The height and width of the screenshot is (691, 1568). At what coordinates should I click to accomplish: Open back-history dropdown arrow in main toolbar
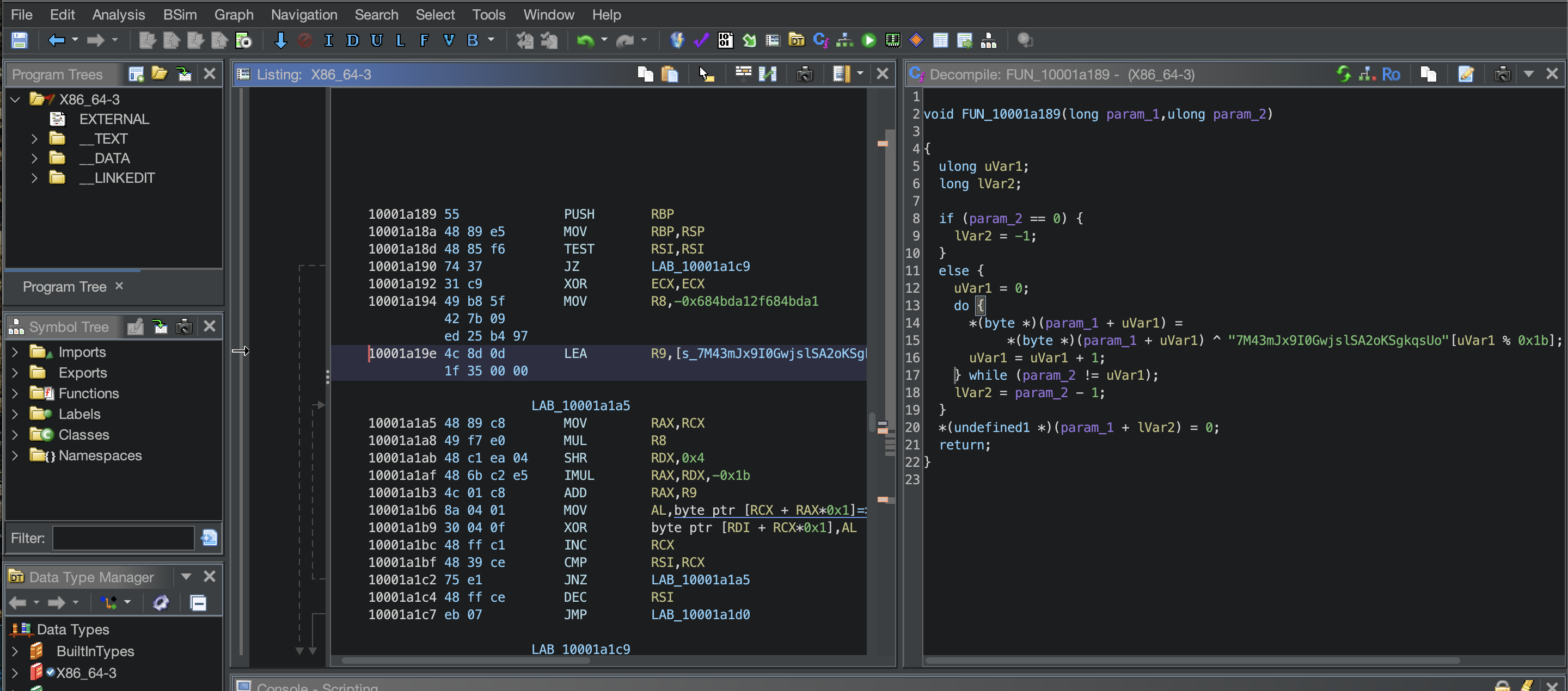(75, 40)
